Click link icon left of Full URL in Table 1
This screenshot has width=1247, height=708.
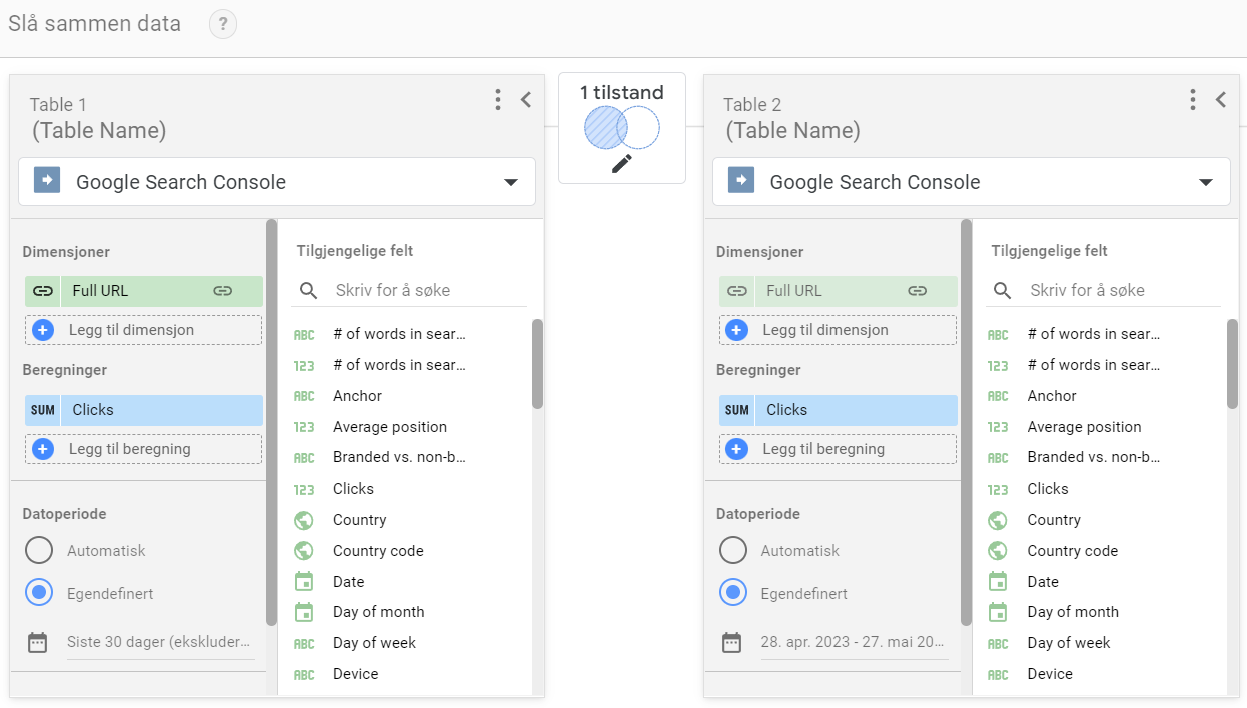(42, 291)
